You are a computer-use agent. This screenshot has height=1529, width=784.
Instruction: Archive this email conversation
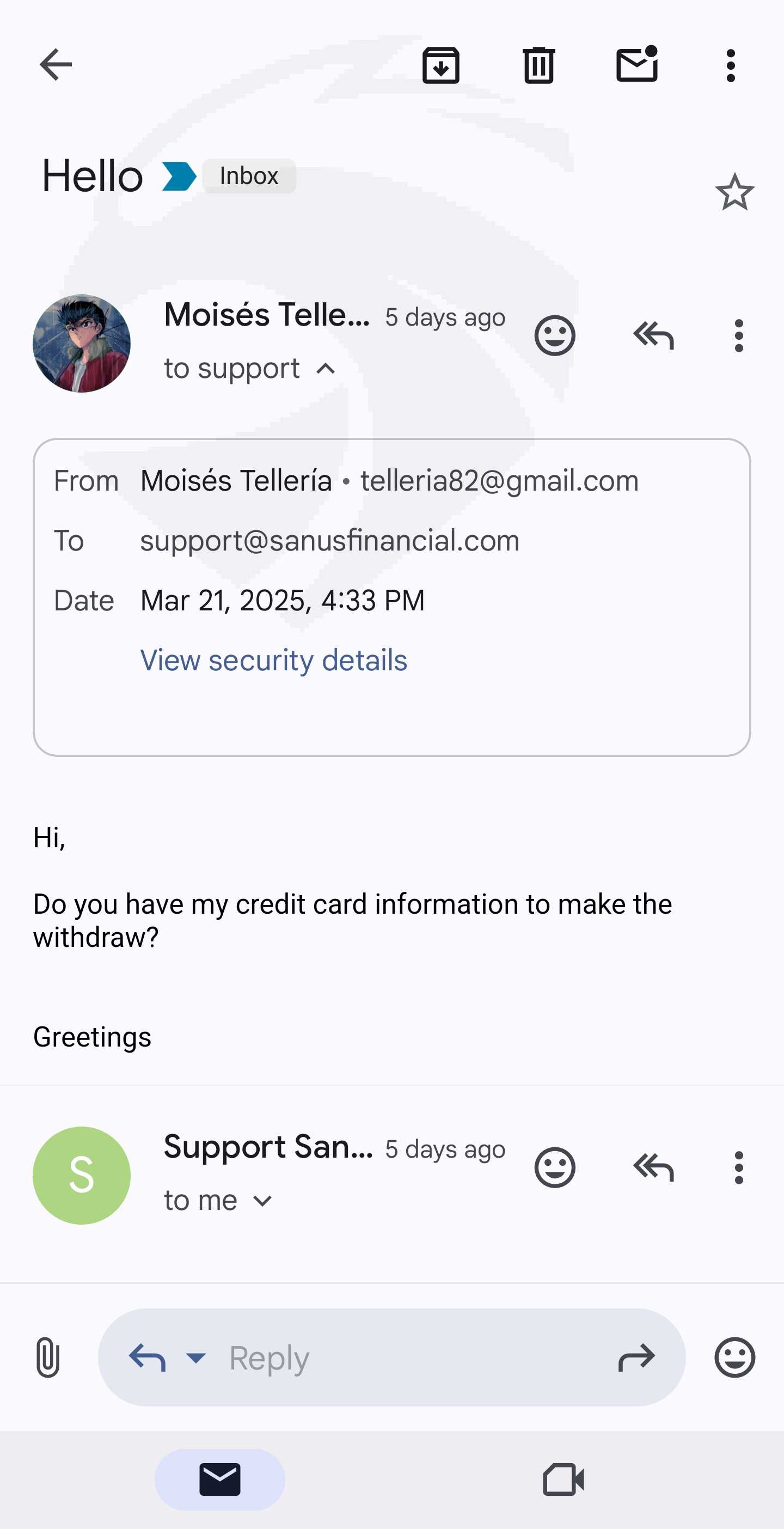[x=440, y=65]
